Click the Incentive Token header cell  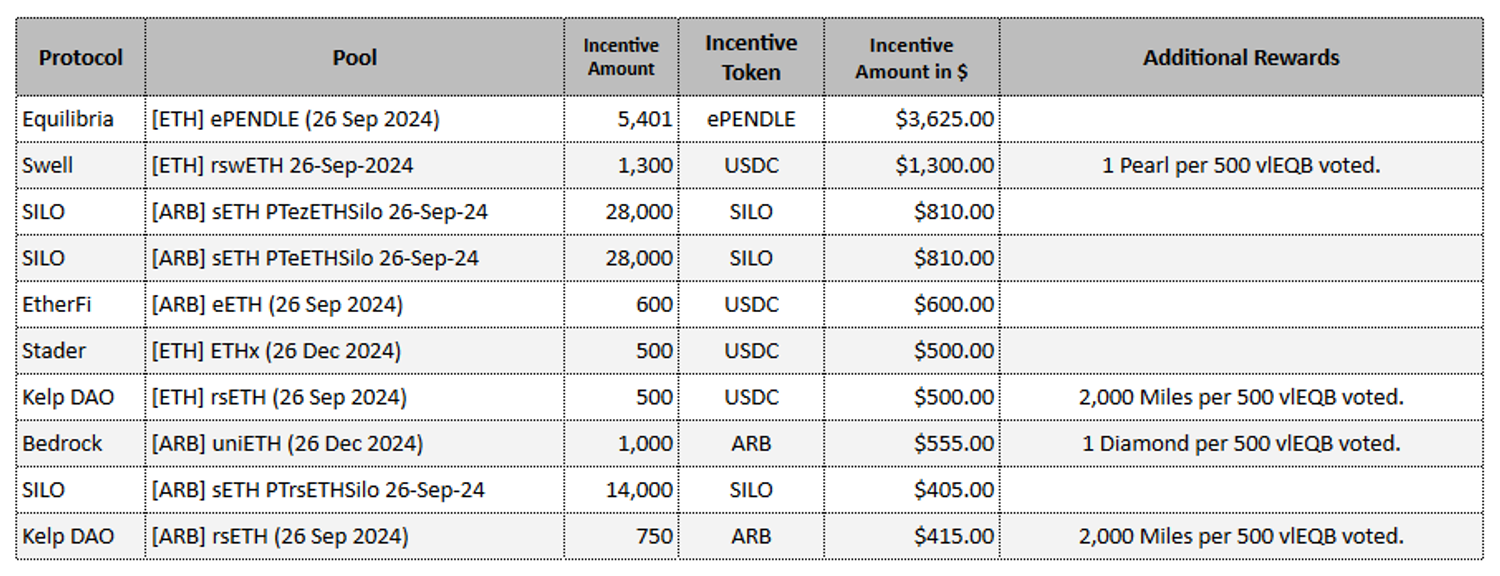pyautogui.click(x=750, y=58)
